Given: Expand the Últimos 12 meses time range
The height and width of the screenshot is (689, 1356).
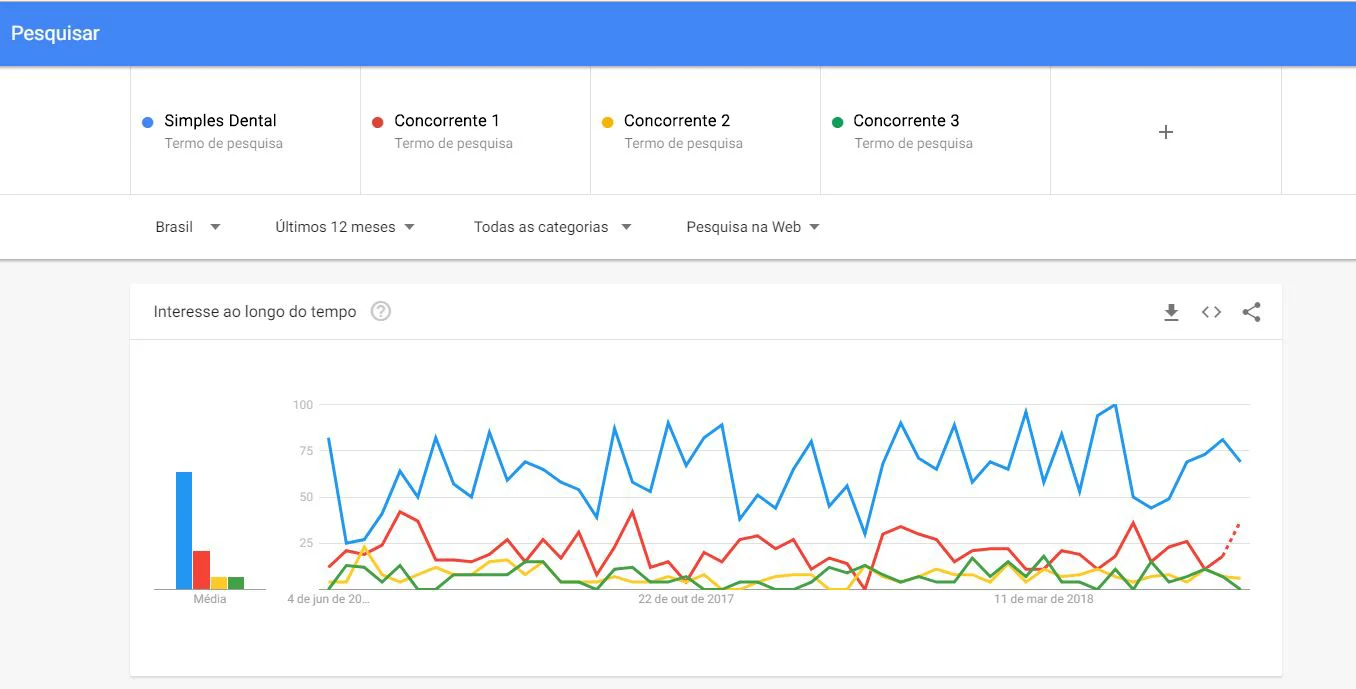Looking at the screenshot, I should tap(345, 227).
